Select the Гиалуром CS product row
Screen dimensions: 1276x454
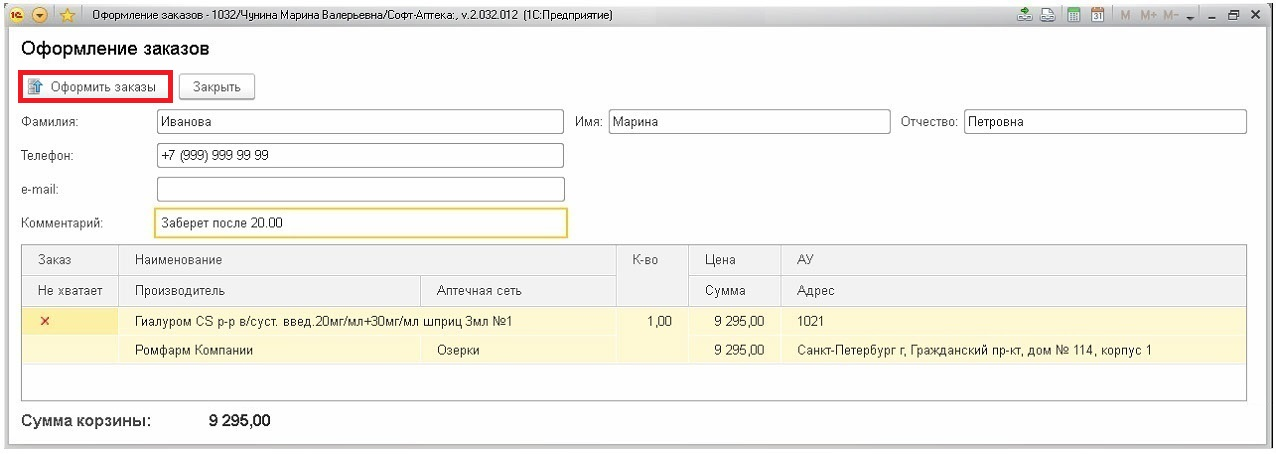tap(330, 322)
